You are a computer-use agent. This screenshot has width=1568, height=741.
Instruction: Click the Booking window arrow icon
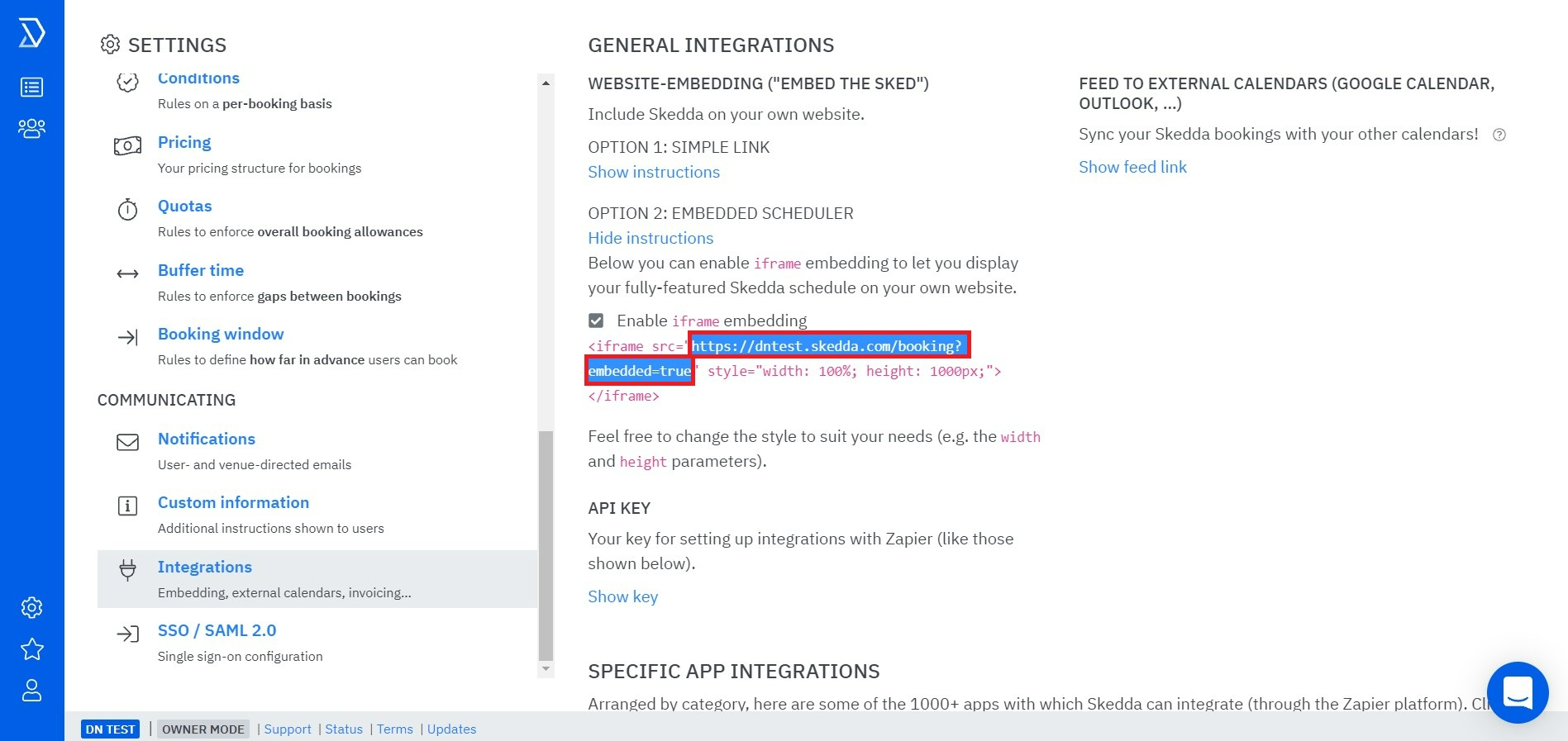click(127, 338)
